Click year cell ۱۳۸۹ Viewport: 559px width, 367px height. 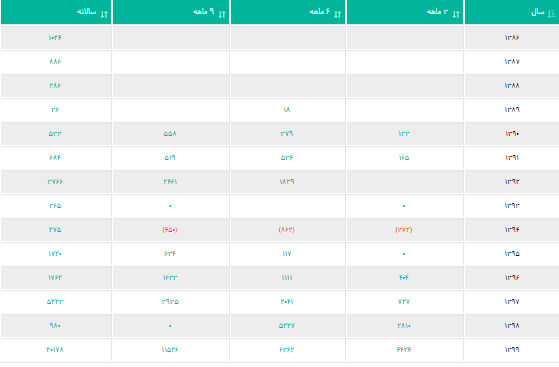tap(512, 109)
